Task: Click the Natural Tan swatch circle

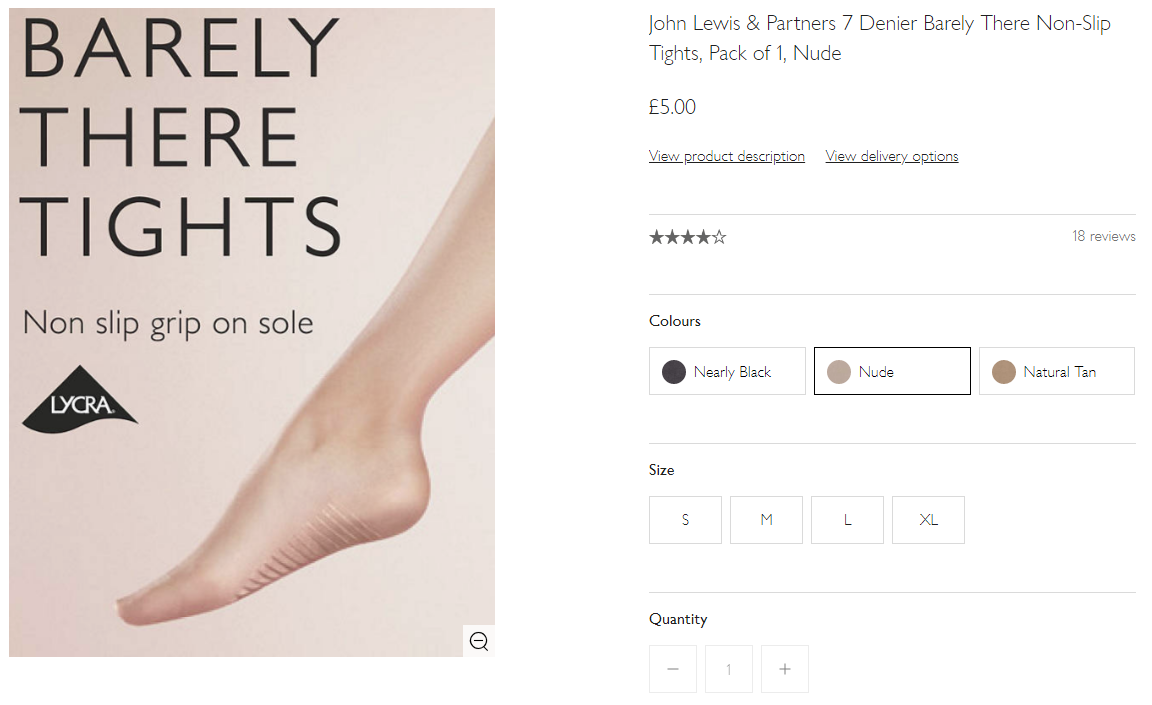Action: (1004, 372)
